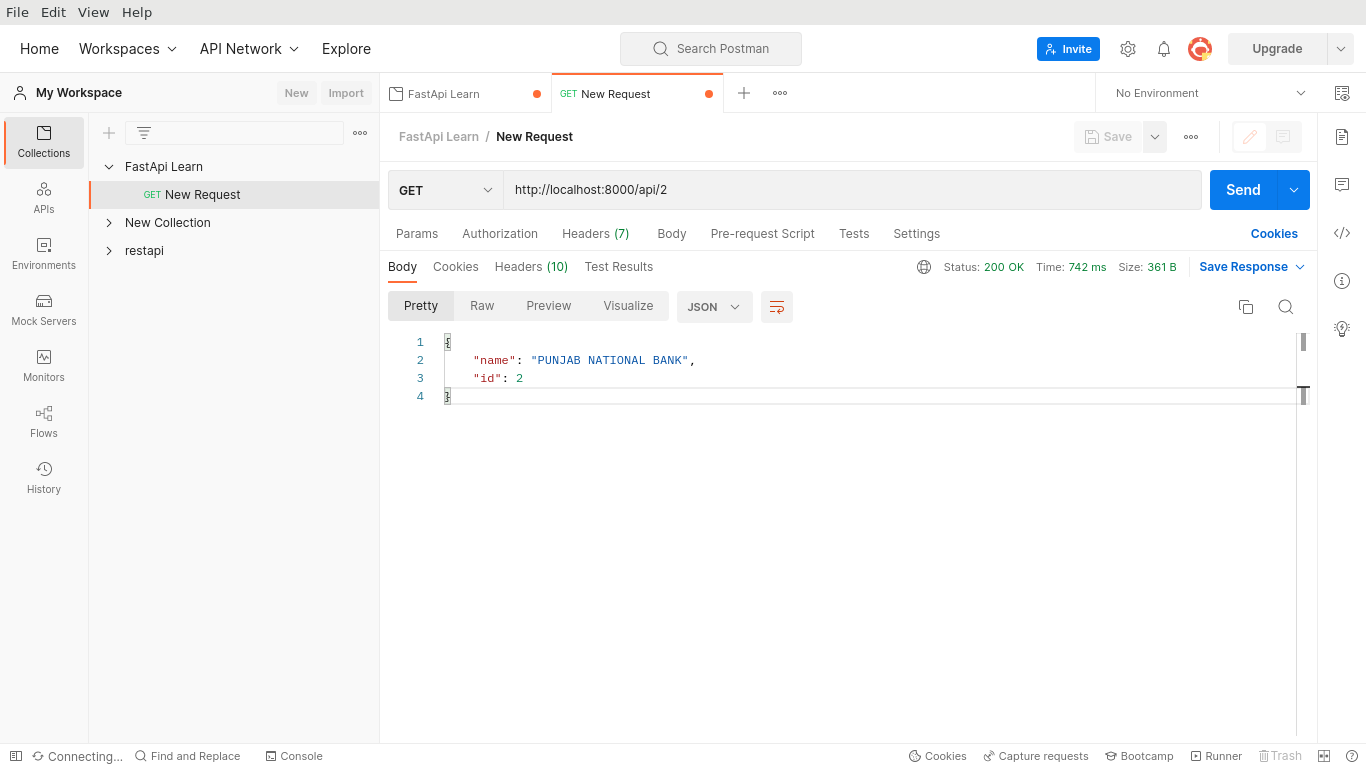Open a new request tab with plus icon

coord(744,93)
